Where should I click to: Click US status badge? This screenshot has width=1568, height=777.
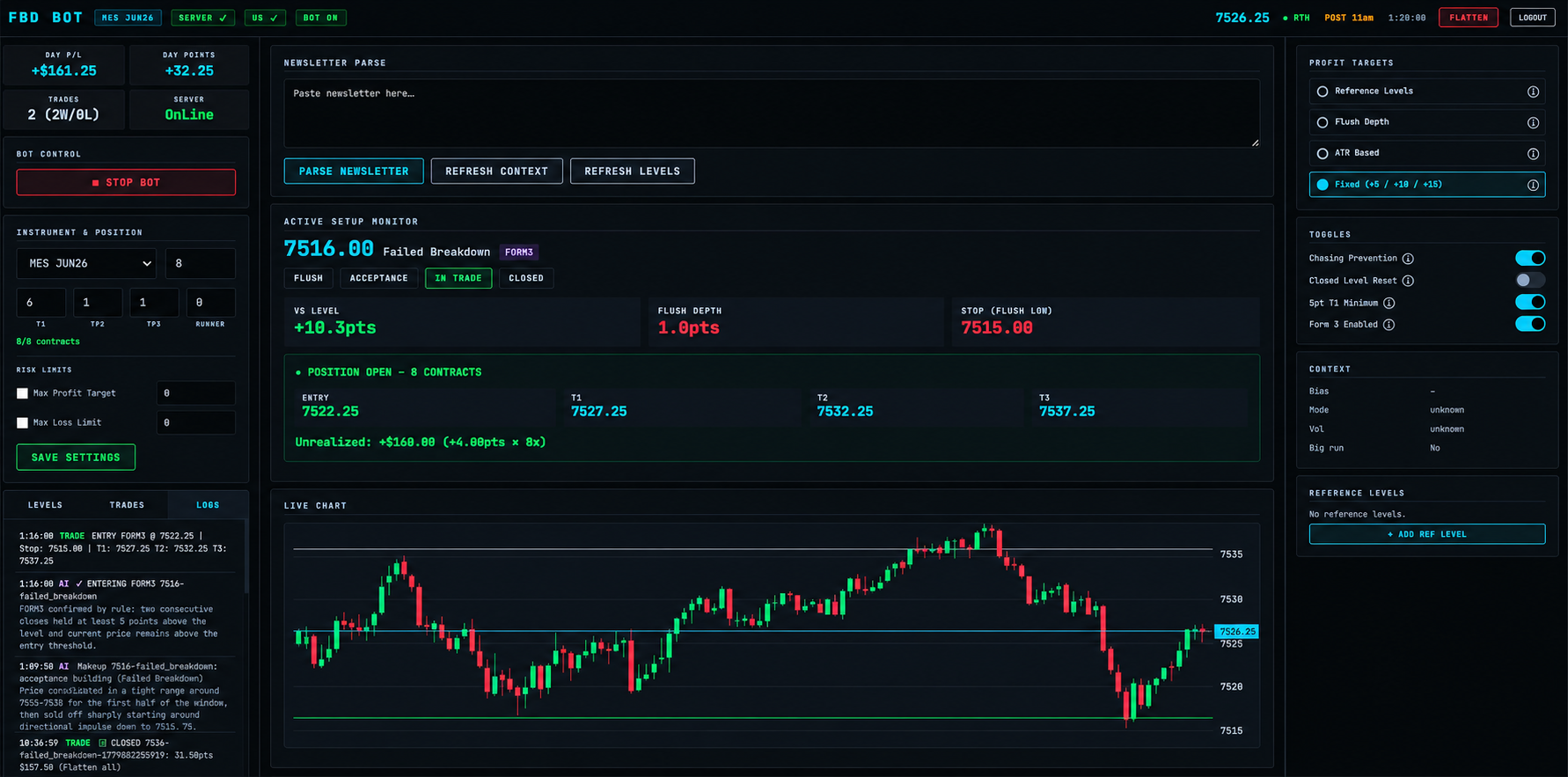265,18
